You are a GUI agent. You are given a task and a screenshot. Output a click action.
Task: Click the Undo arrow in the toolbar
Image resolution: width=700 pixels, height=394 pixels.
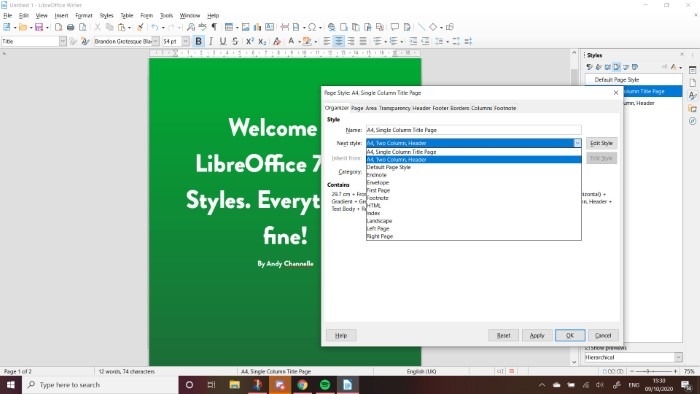click(x=154, y=27)
